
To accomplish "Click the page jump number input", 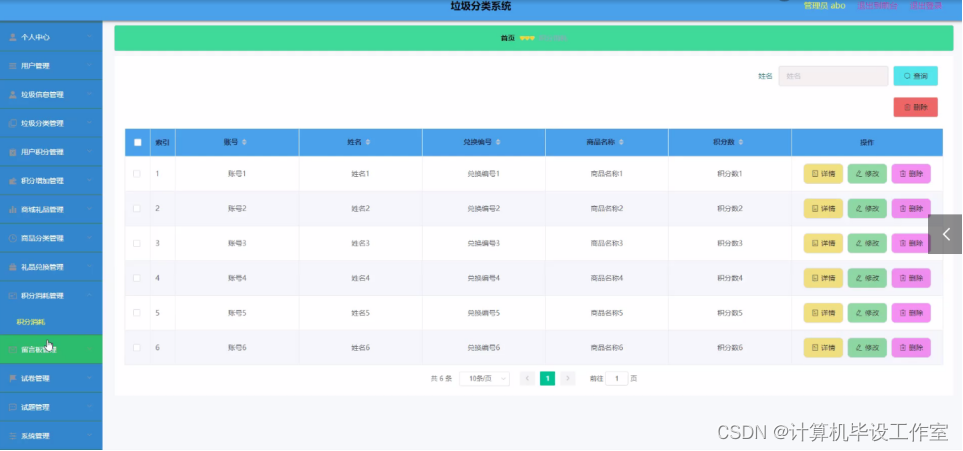I will click(x=617, y=379).
